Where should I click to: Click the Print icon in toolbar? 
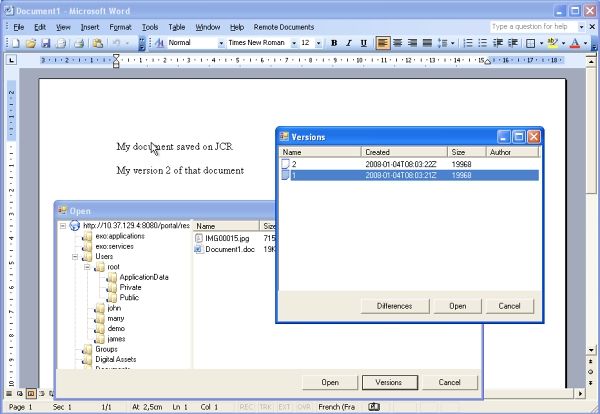pos(79,43)
